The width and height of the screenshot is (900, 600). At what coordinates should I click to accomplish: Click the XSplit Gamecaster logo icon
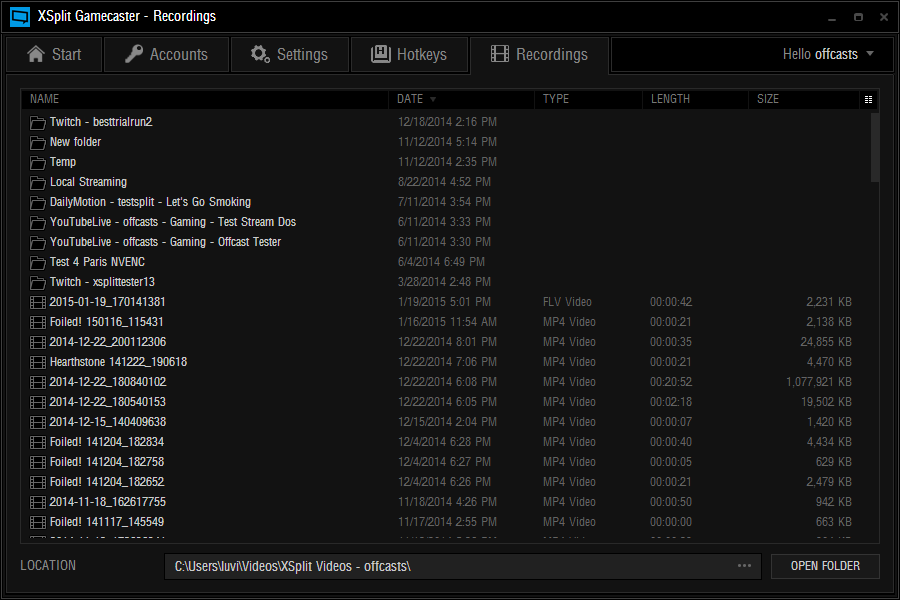[19, 16]
